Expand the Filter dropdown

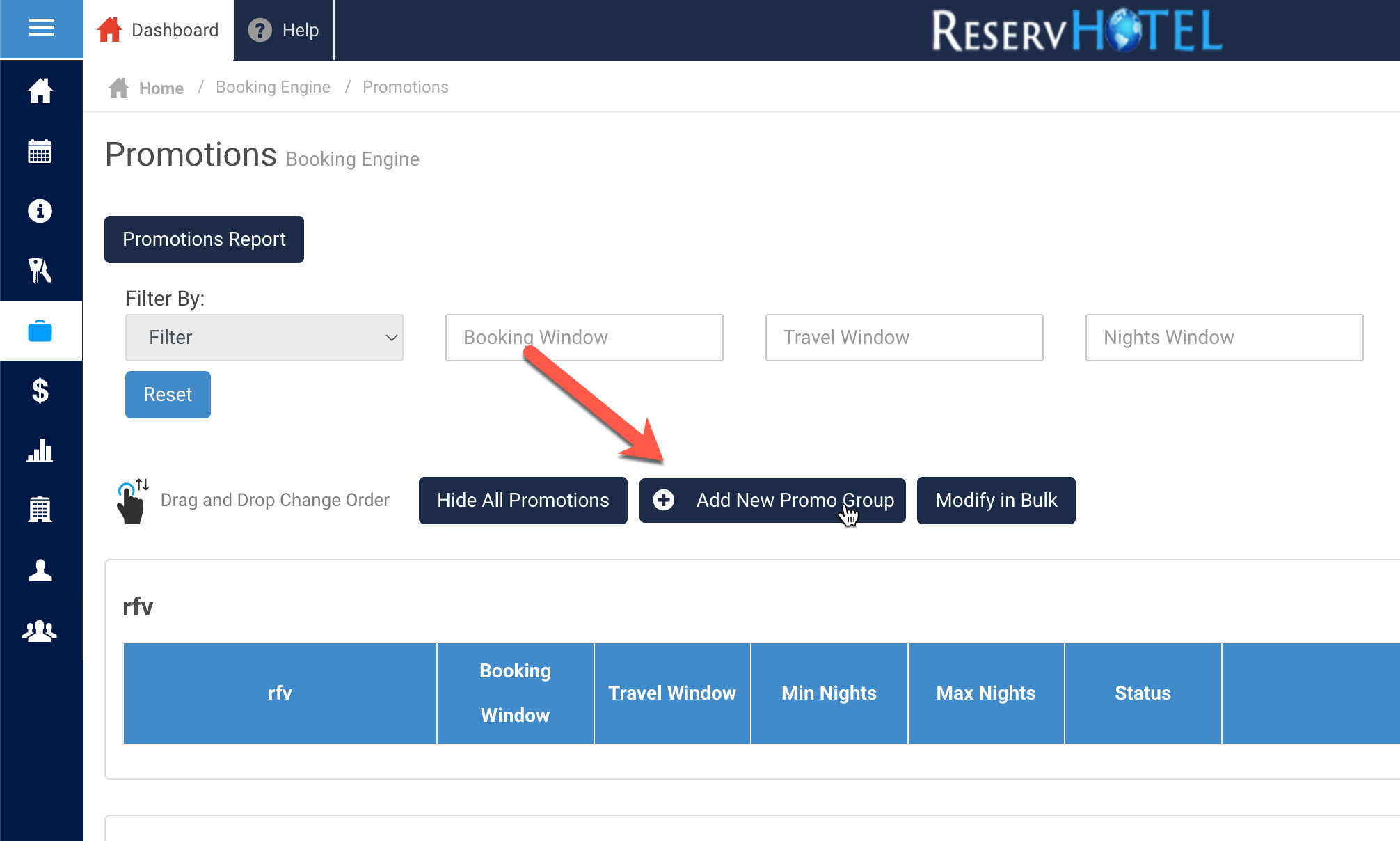click(x=264, y=338)
